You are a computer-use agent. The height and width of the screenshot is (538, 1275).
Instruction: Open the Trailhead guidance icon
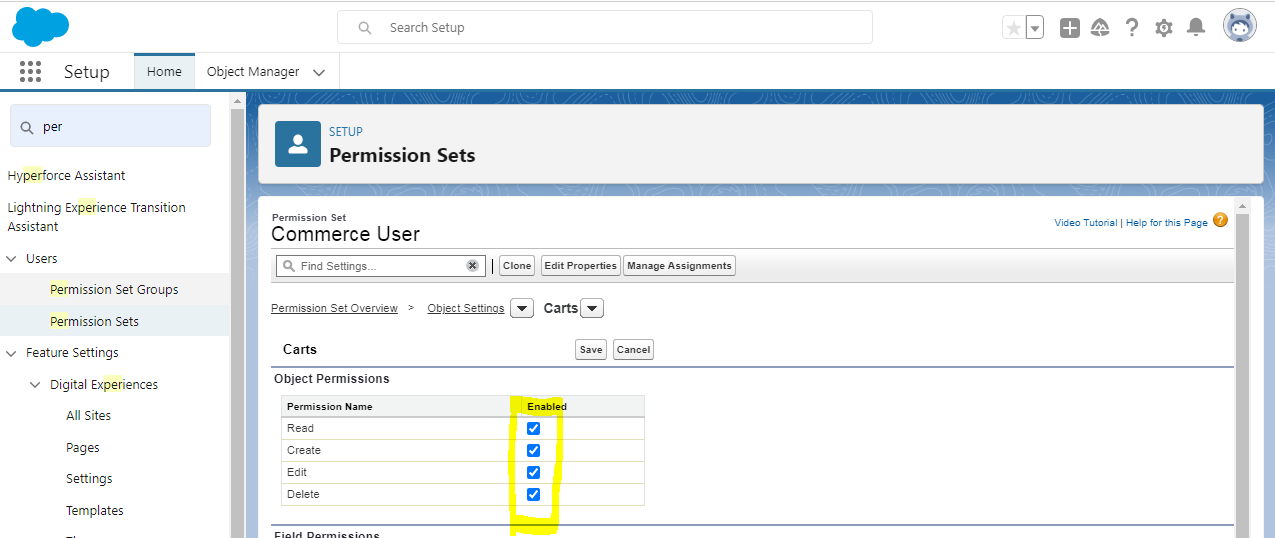click(1100, 28)
